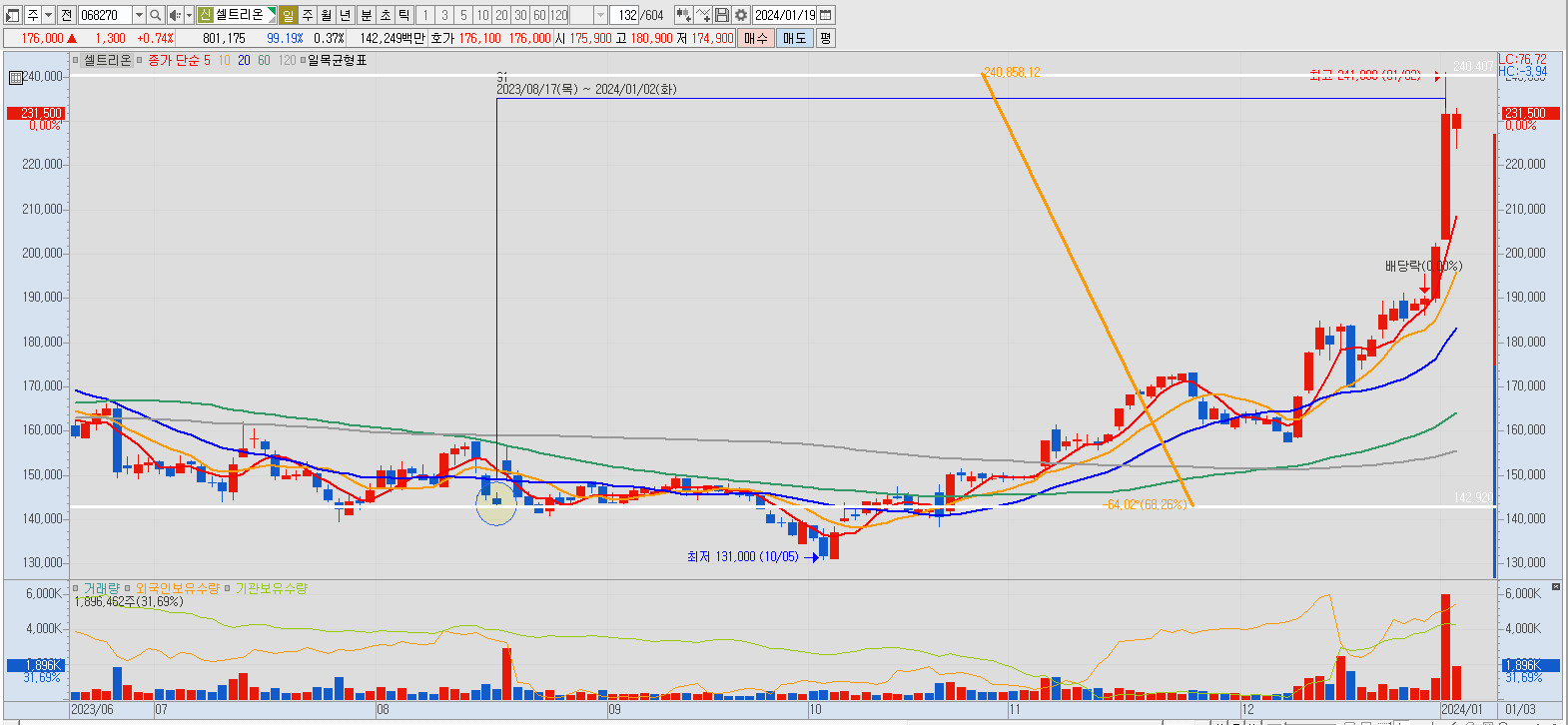
Task: Click the 종가 단순 moving average label
Action: [x=174, y=61]
